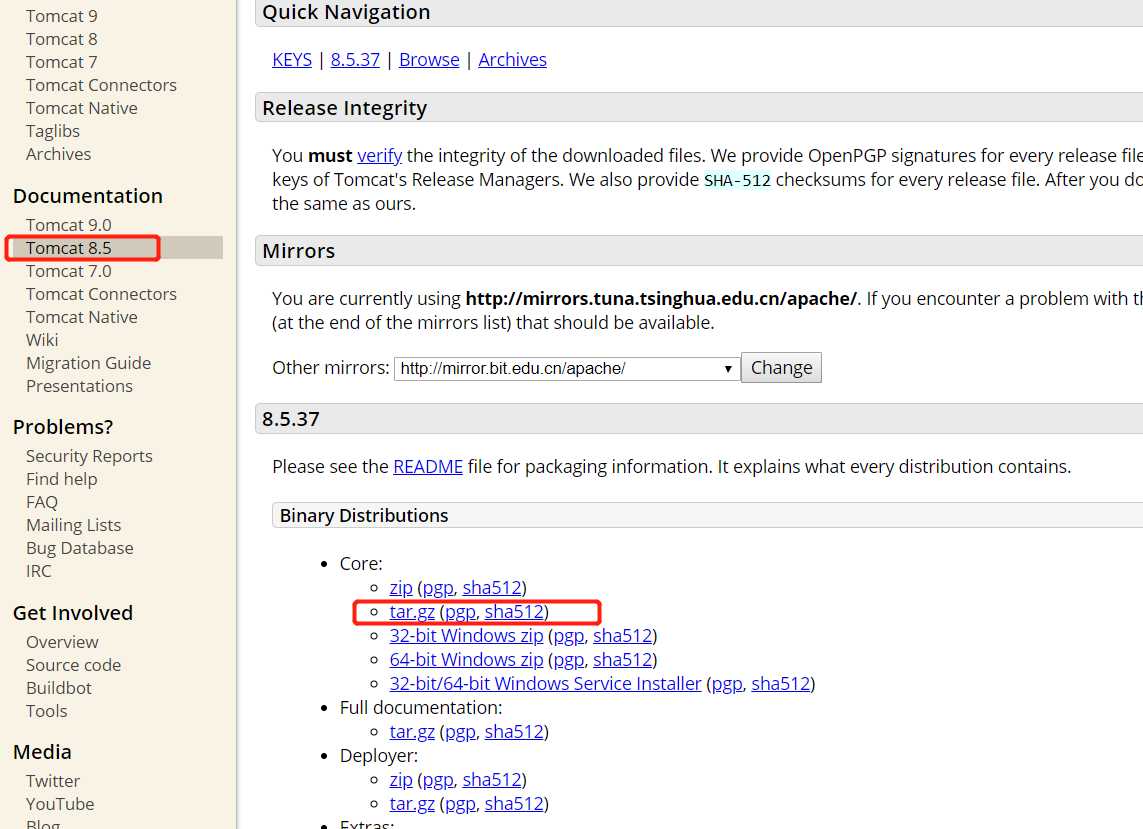This screenshot has width=1143, height=829.
Task: Open the Tools link
Action: (47, 711)
